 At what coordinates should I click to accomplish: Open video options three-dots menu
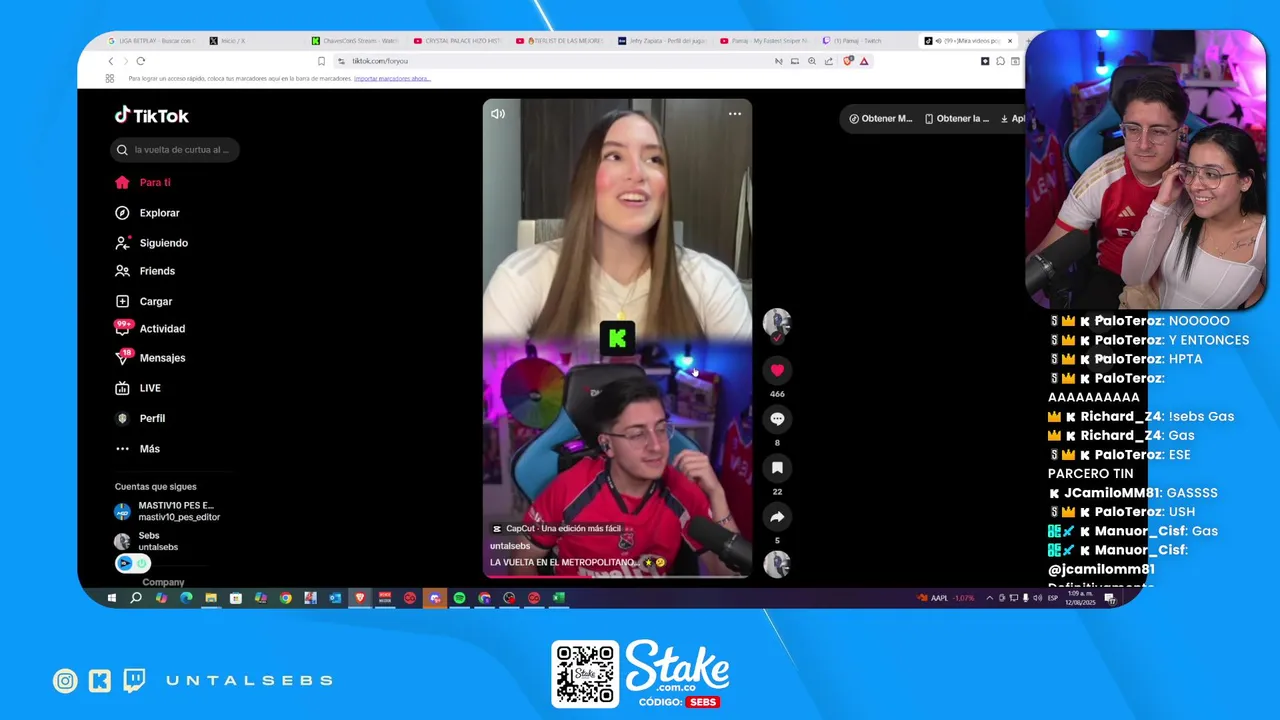coord(735,114)
